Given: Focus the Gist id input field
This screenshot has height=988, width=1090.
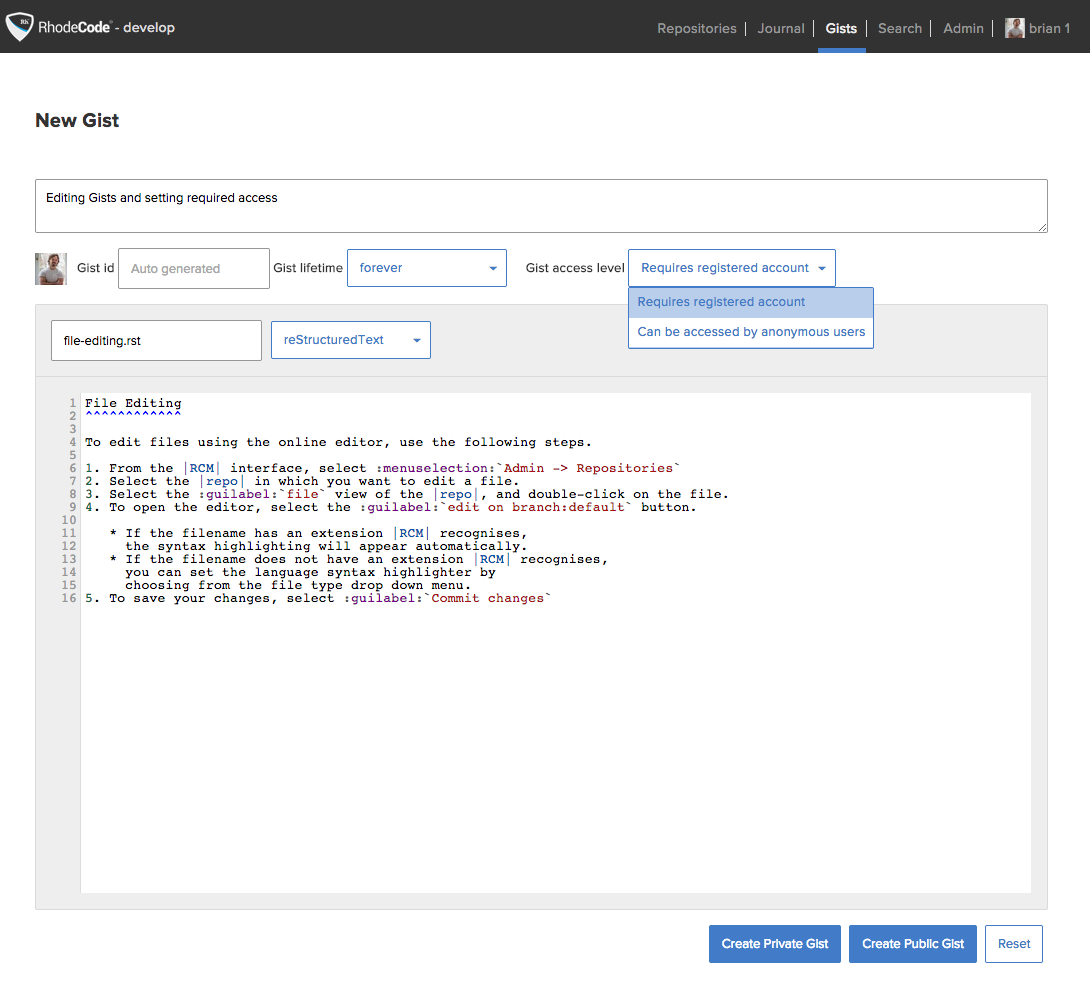Looking at the screenshot, I should (193, 269).
